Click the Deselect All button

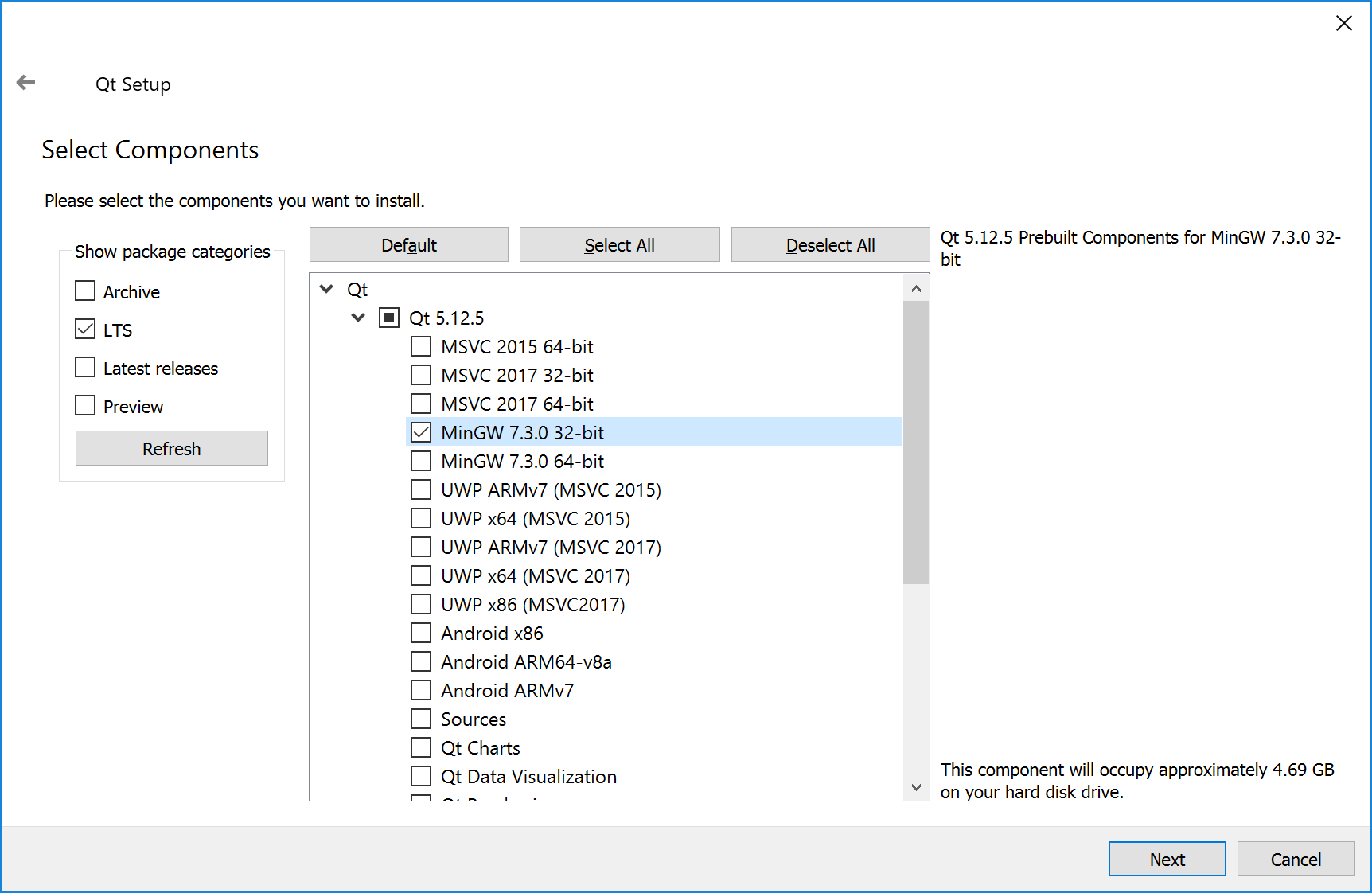(830, 245)
